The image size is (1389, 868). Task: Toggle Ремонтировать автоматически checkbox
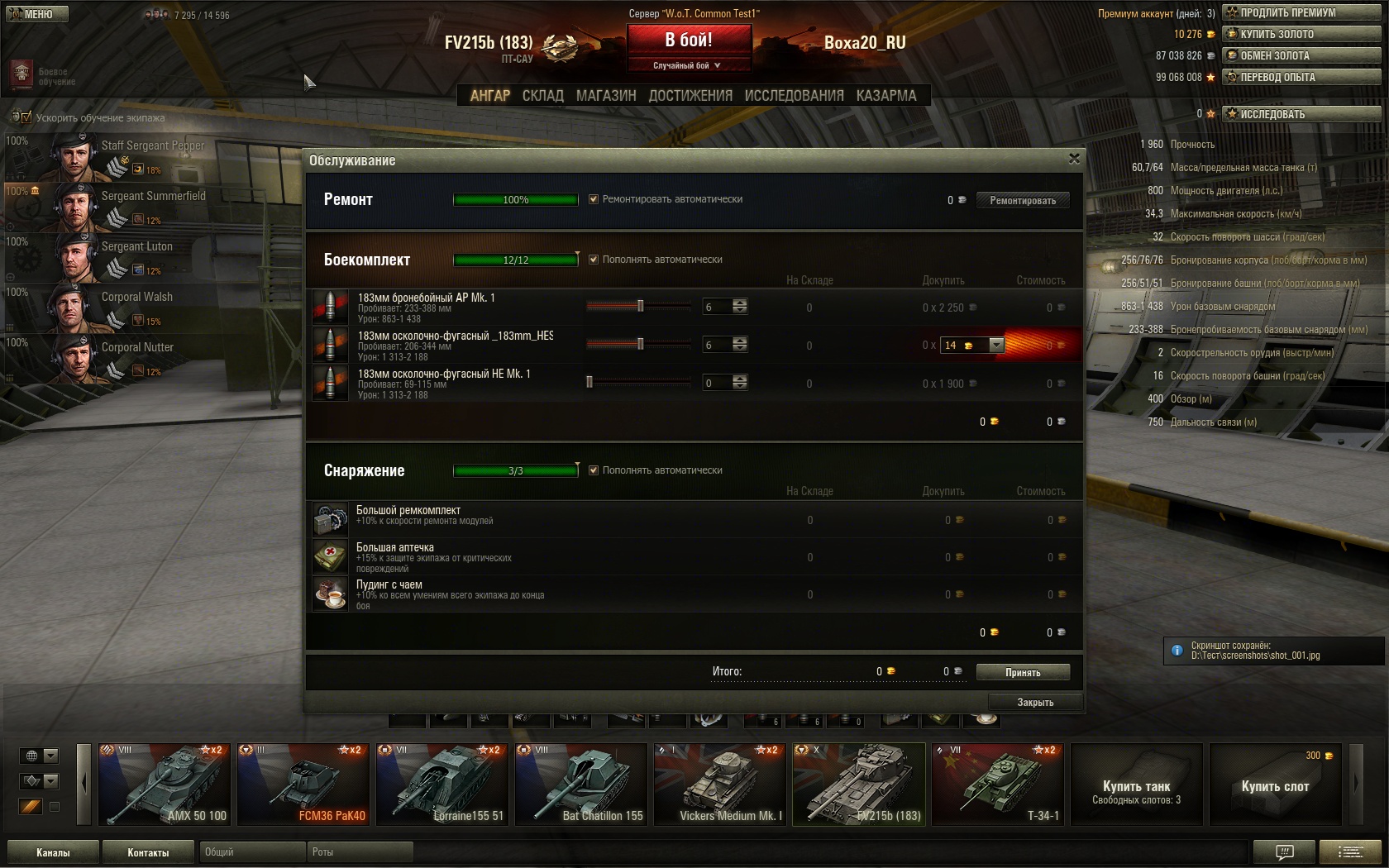pyautogui.click(x=593, y=199)
